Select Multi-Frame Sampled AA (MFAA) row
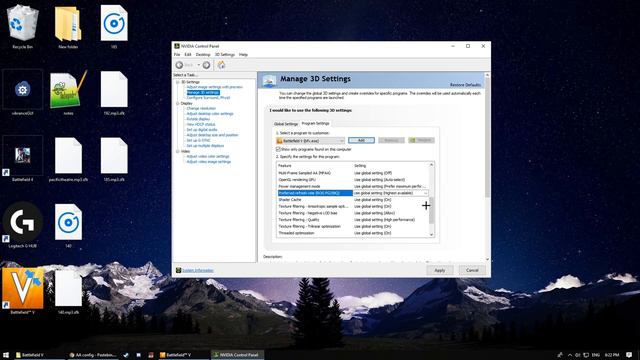Image resolution: width=640 pixels, height=360 pixels. [352, 173]
